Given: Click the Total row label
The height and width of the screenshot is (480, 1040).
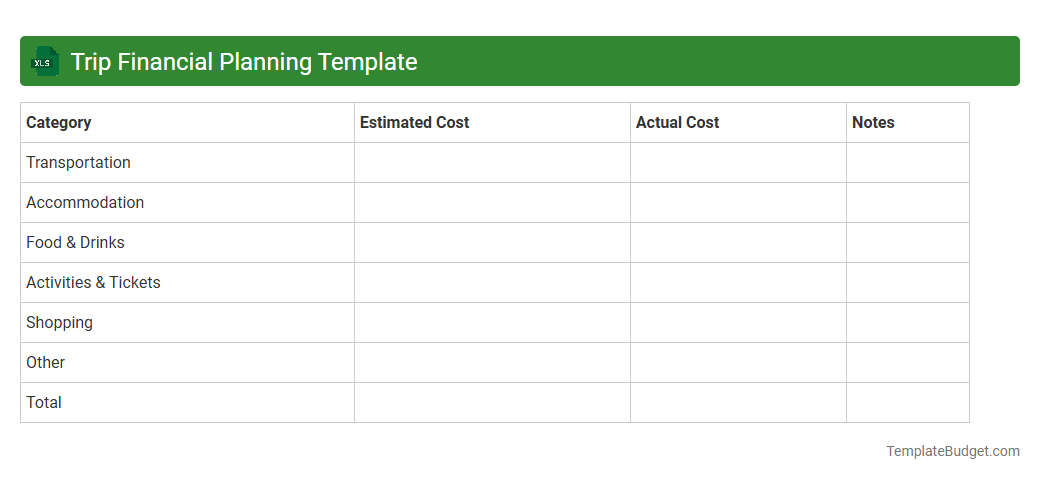Looking at the screenshot, I should click(44, 402).
